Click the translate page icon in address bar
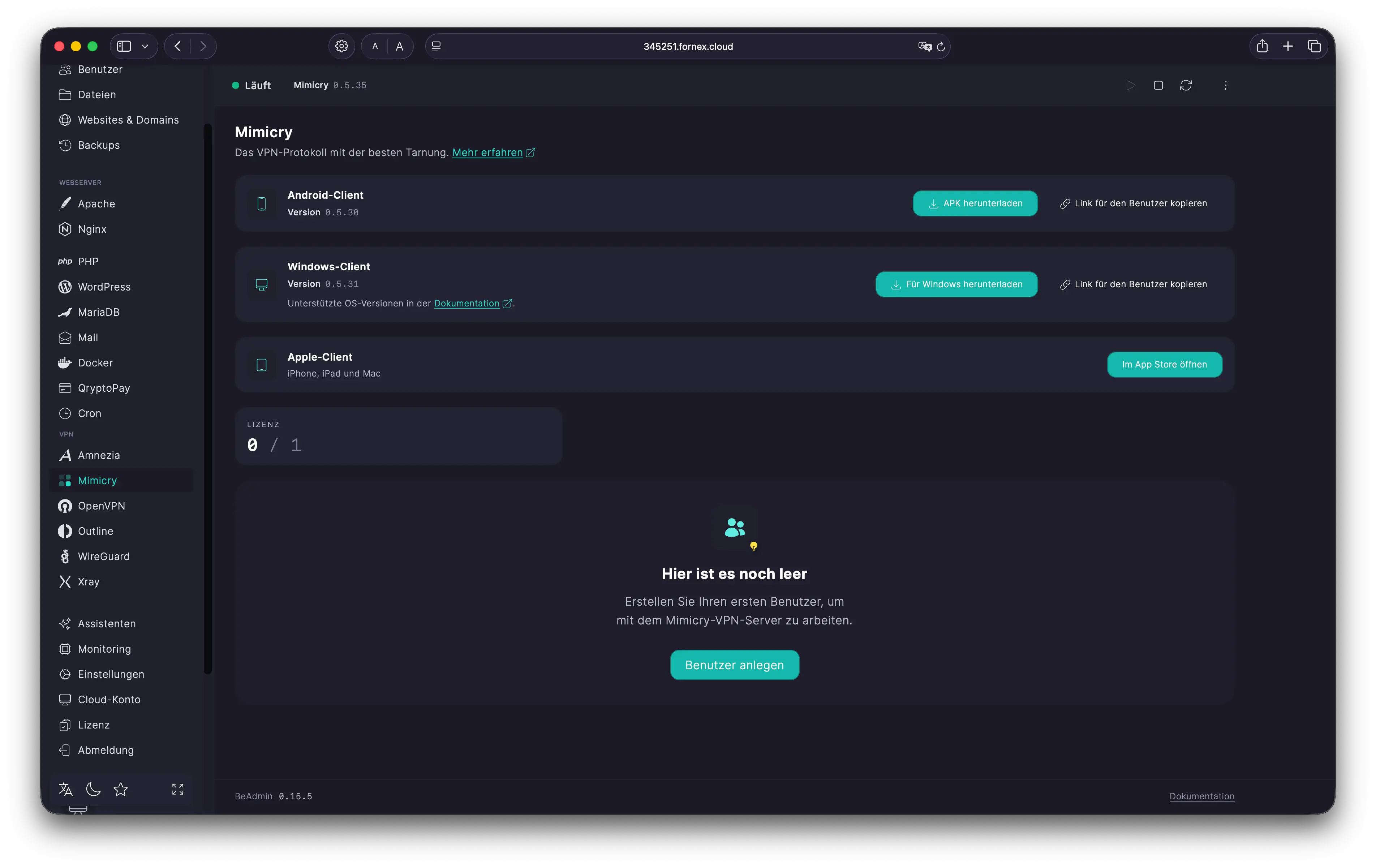Screen dimensions: 1376x868 tap(925, 46)
